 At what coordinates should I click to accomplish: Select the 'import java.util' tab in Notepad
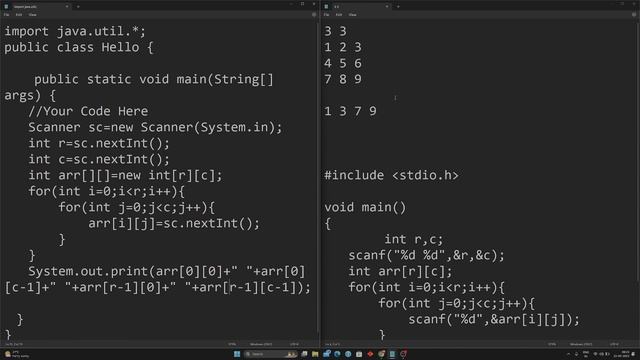(x=35, y=7)
